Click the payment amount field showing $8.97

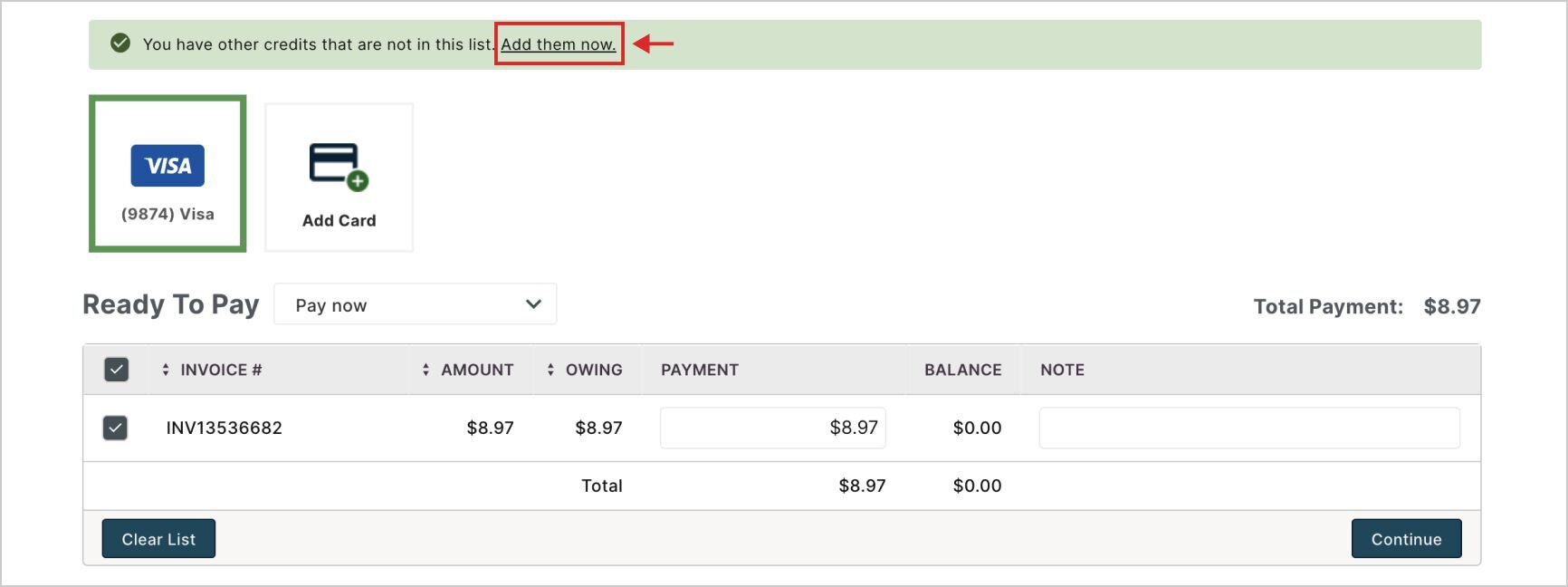coord(772,428)
